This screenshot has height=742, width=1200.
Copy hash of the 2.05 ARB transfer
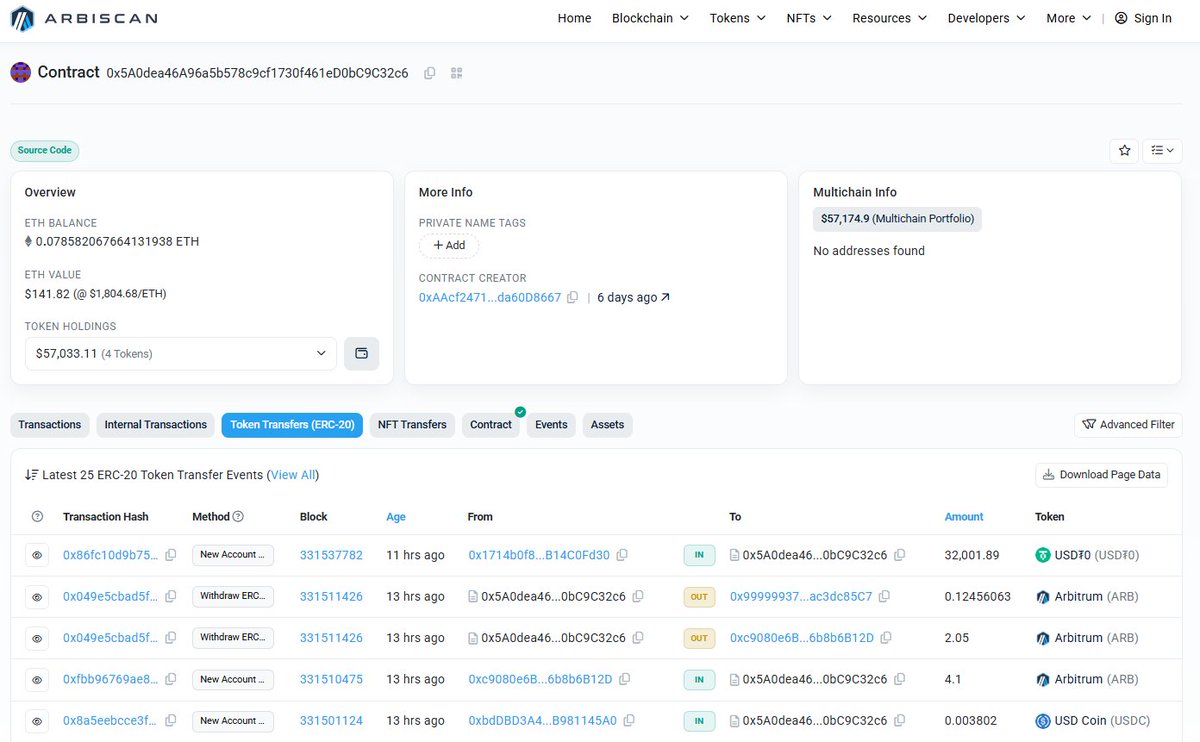171,638
